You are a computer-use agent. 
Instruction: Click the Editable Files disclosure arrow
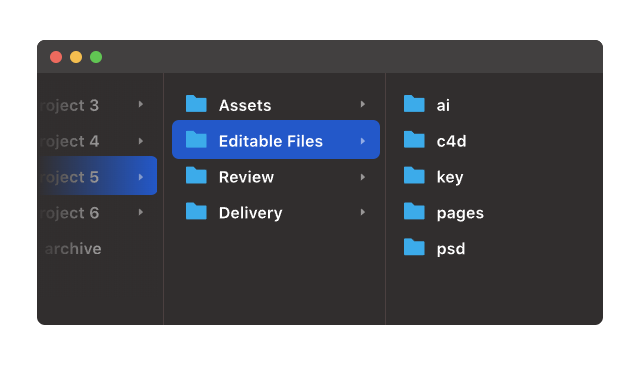(362, 141)
